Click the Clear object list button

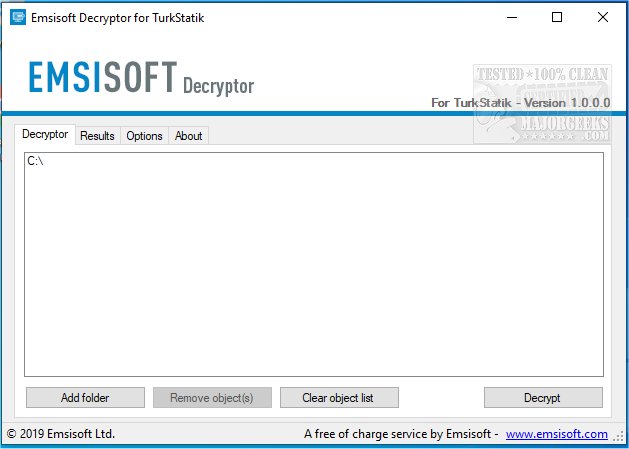(339, 398)
